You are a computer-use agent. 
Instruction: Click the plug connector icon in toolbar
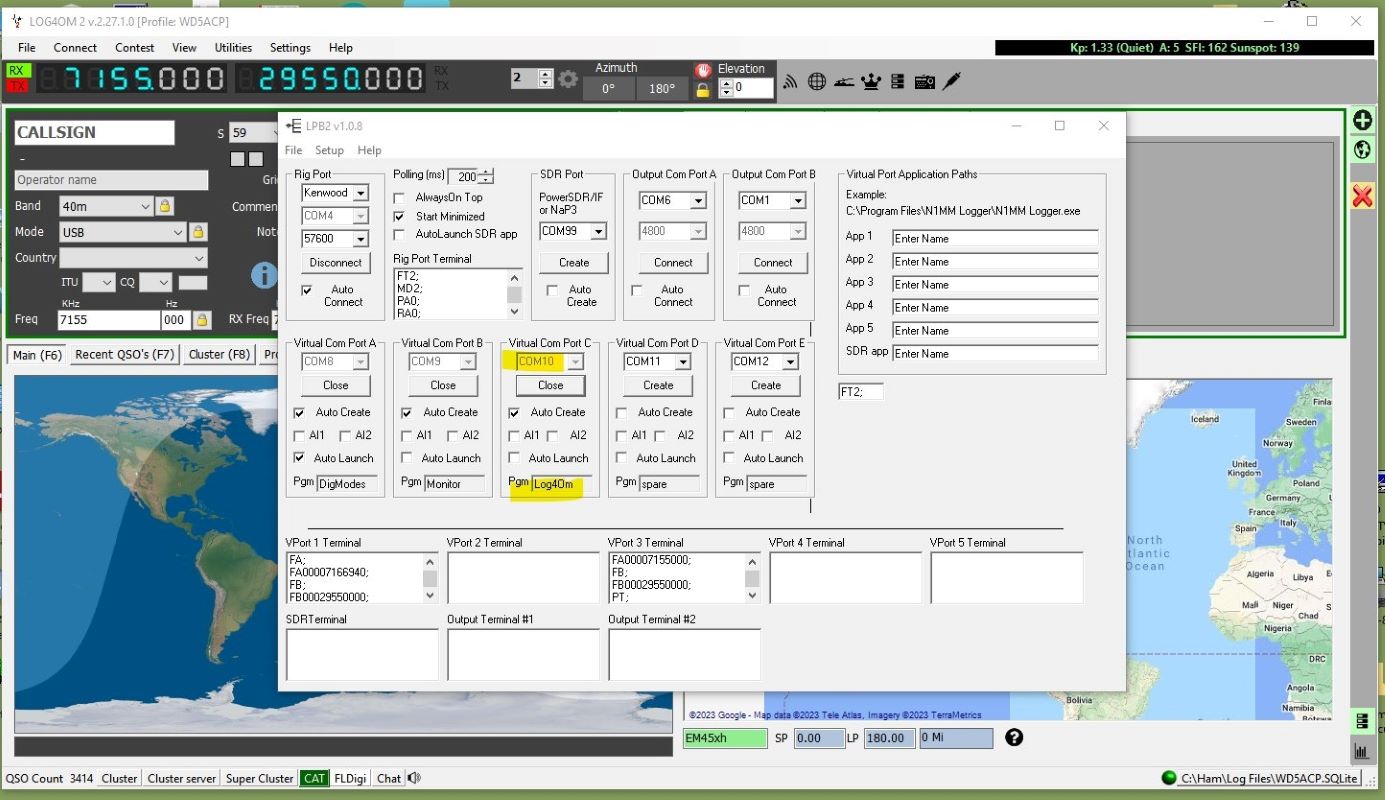click(952, 81)
